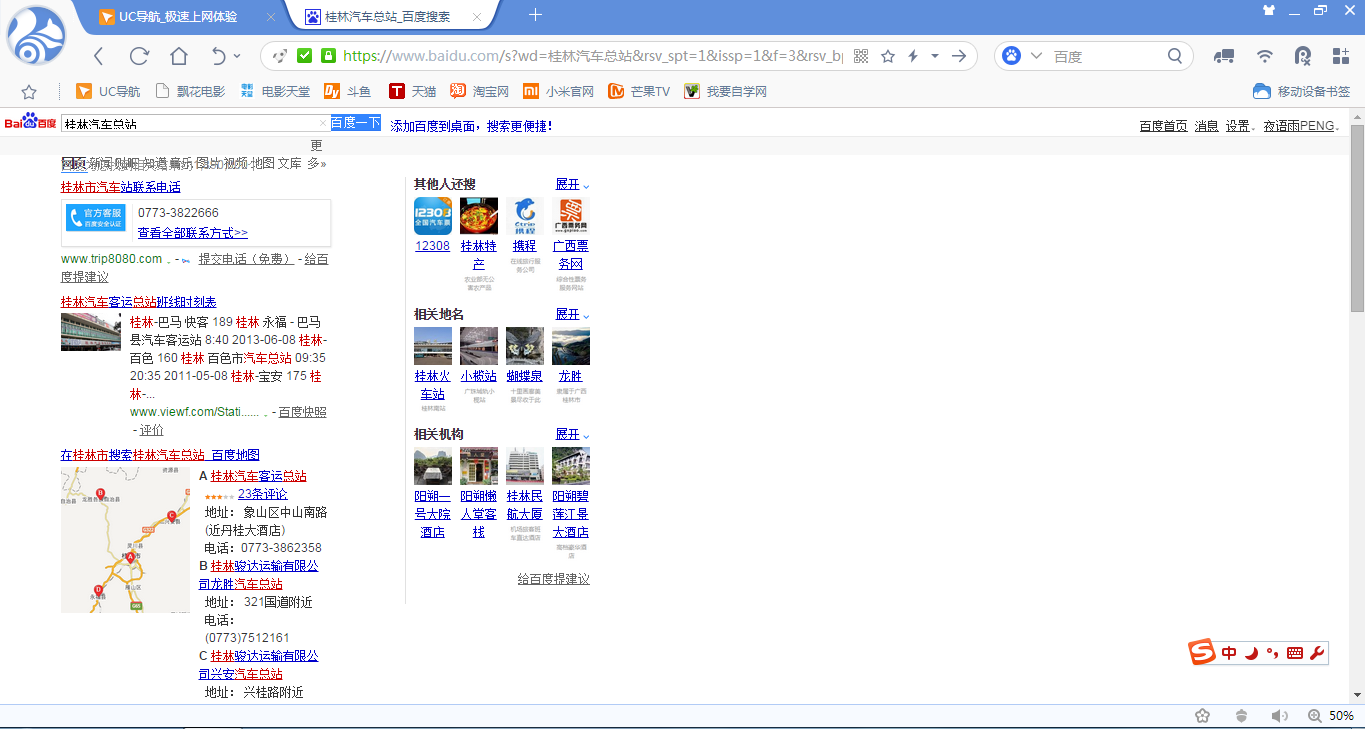Open search engine dropdown beside 百度 box
Viewport: 1365px width, 729px height.
point(1036,56)
